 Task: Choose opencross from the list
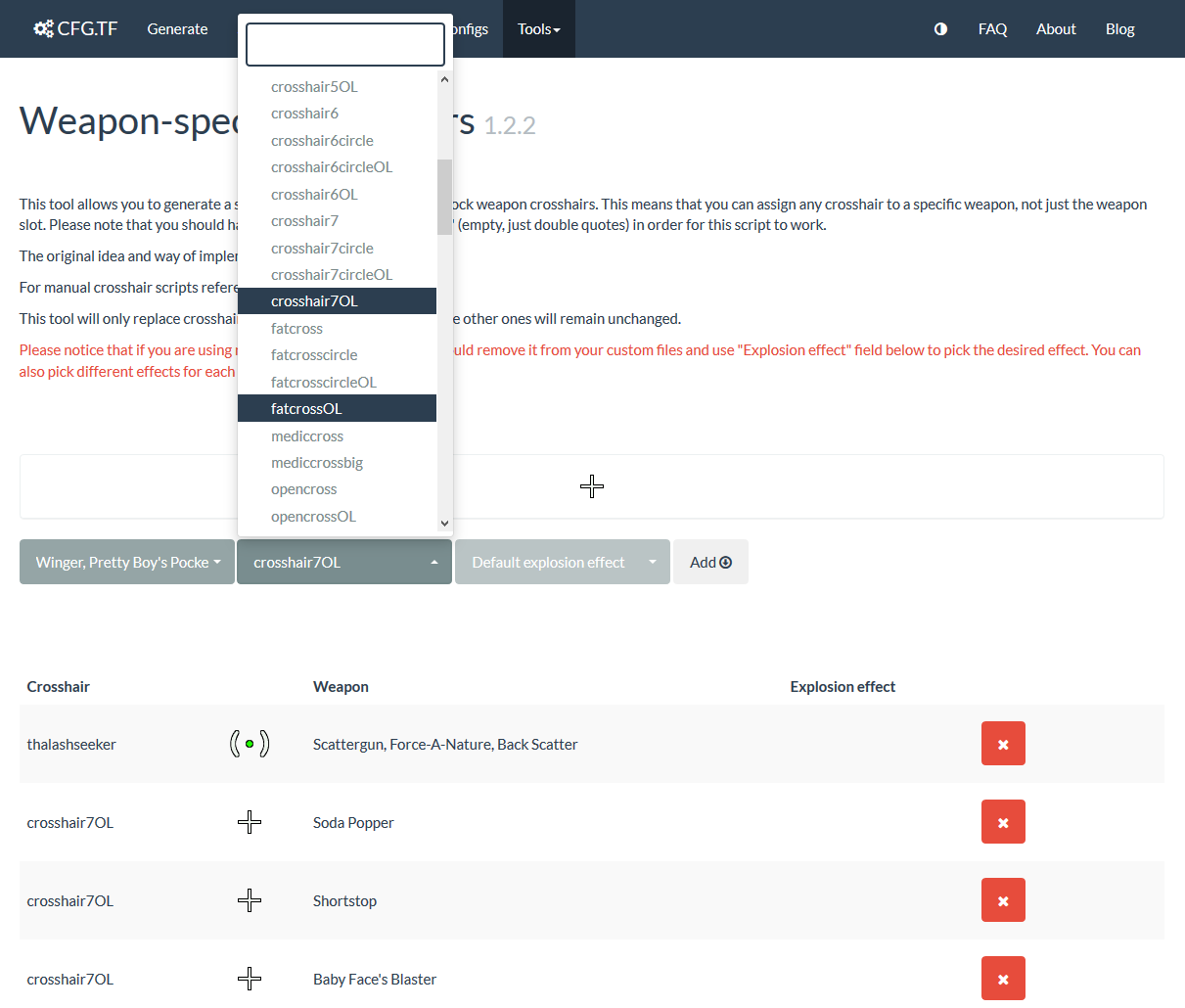[337, 489]
